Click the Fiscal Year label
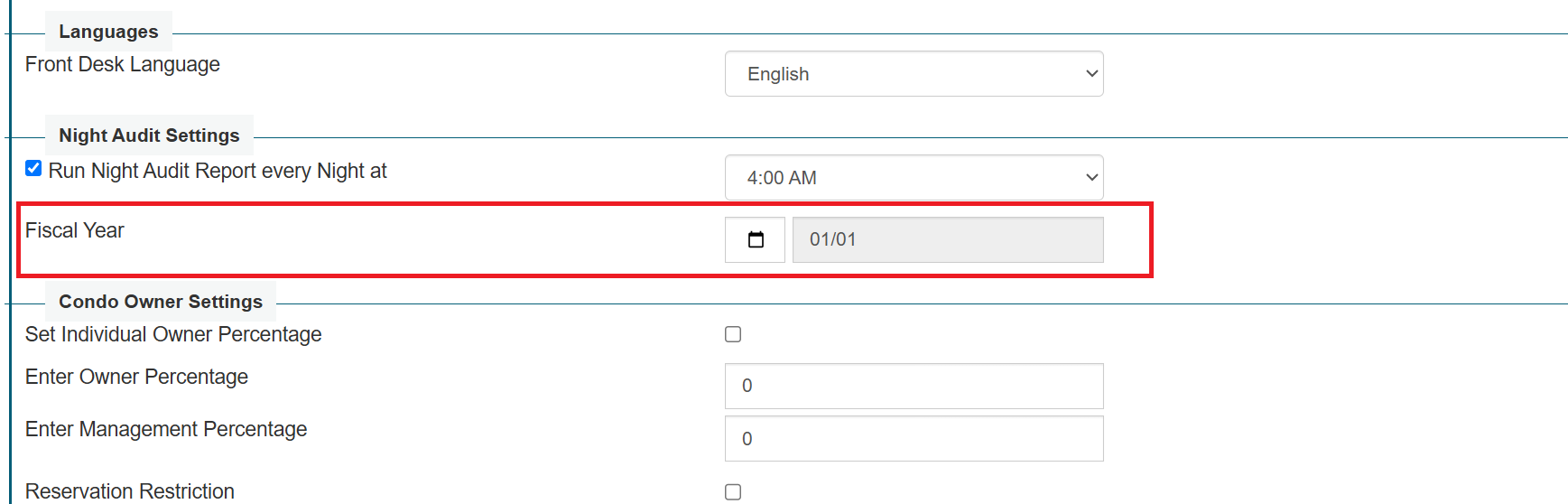The image size is (1568, 504). tap(74, 230)
